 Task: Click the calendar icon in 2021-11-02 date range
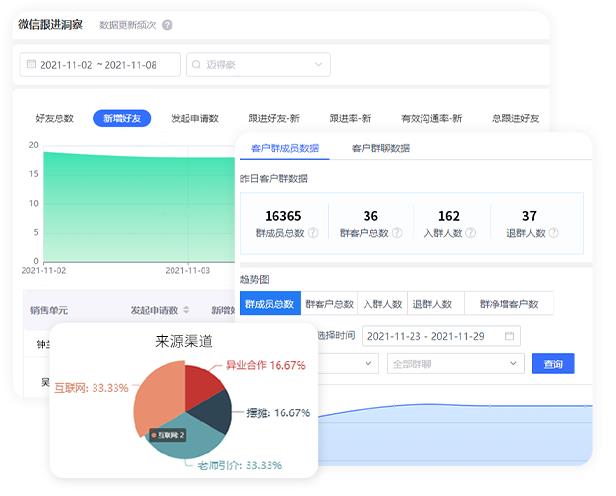31,65
